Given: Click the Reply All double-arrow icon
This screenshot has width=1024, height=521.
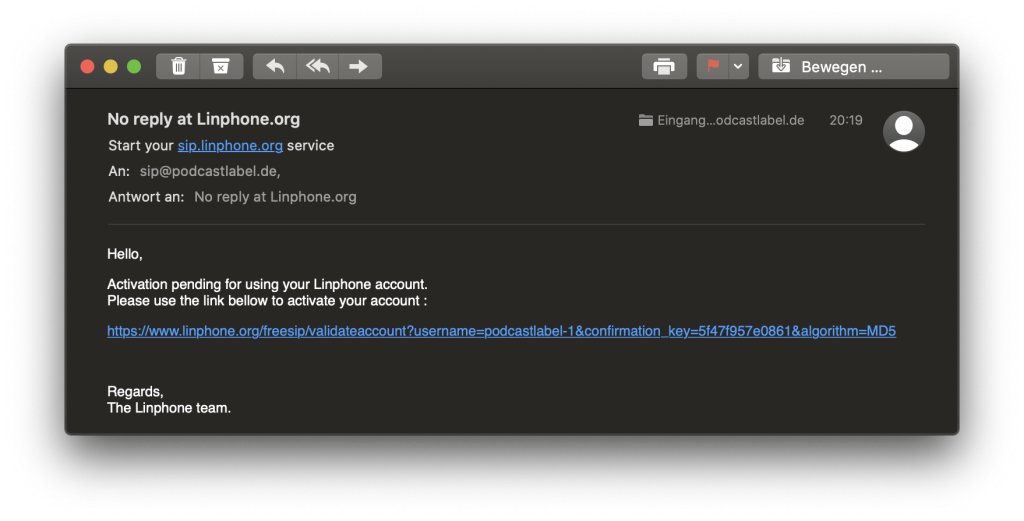Looking at the screenshot, I should click(x=318, y=67).
